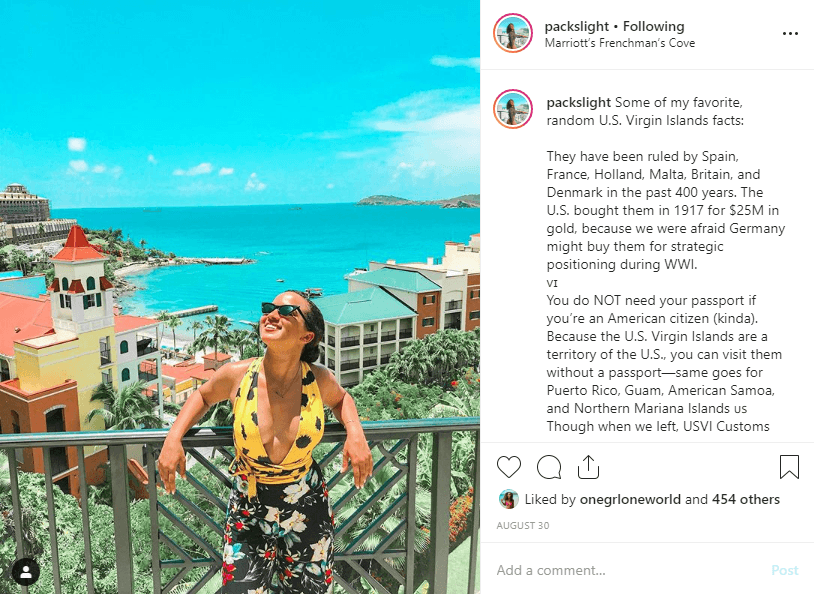Click the caption text about Virgin Islands
Viewport: 814px width, 594px height.
point(665,264)
